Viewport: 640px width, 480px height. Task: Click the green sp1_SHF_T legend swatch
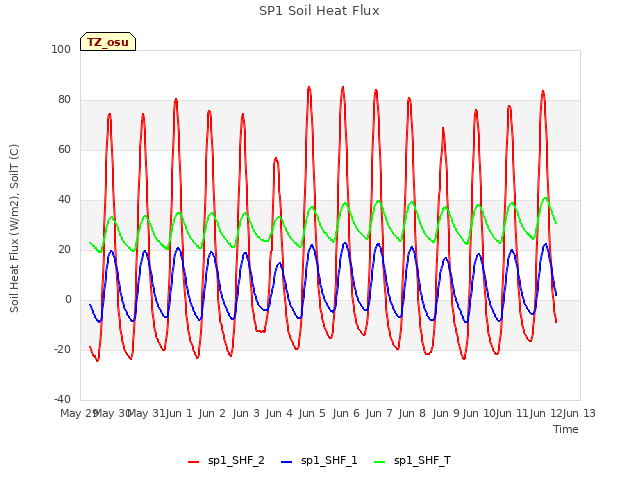380,462
